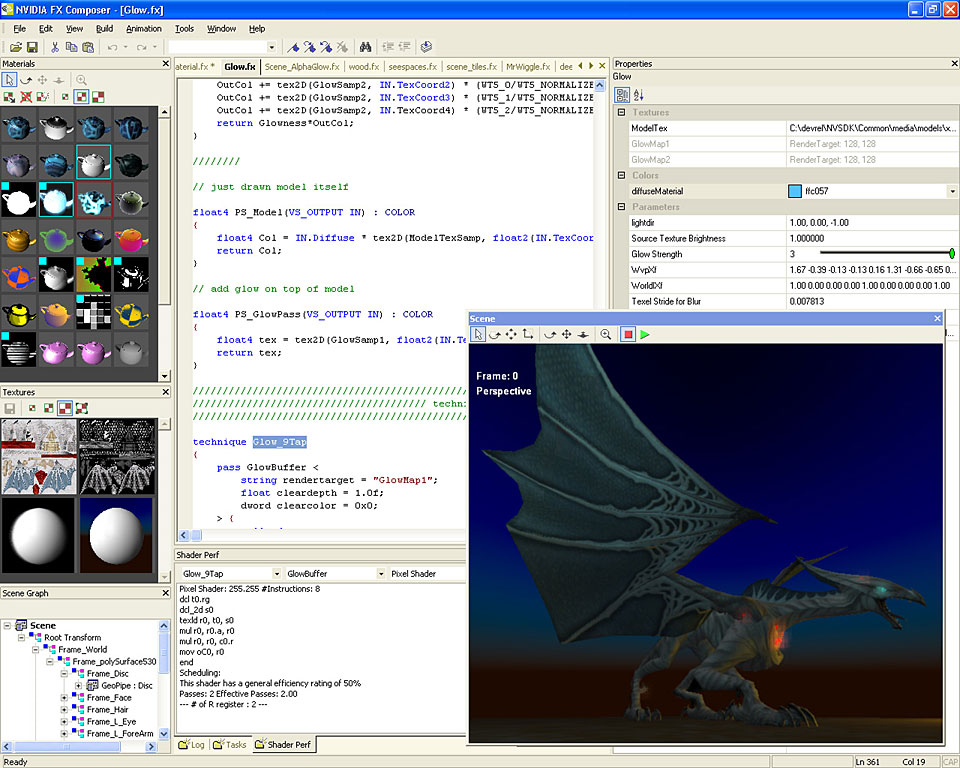This screenshot has width=960, height=768.
Task: Switch to the Log tab at bottom
Action: click(192, 745)
